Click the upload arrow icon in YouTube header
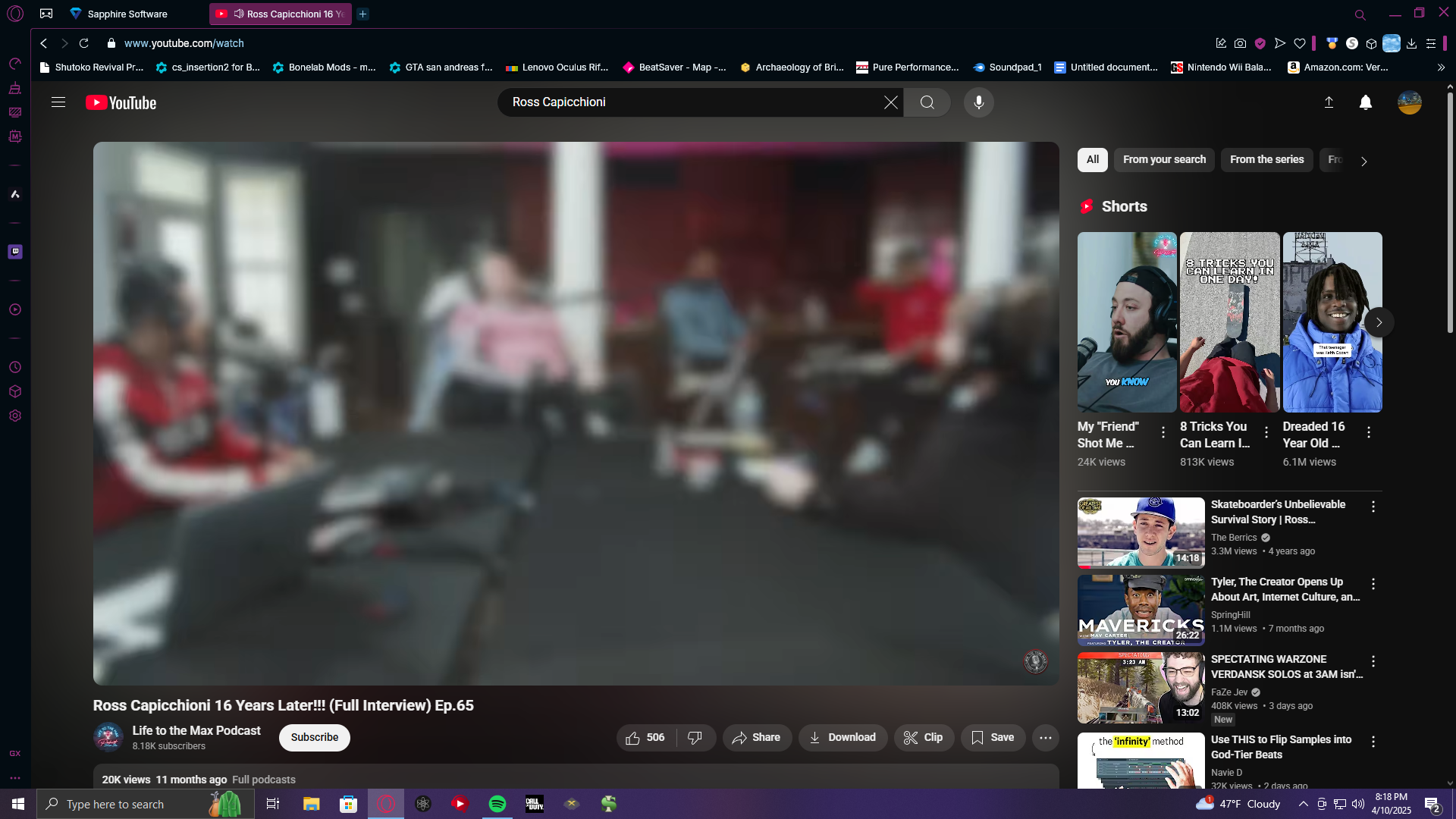 (1329, 102)
